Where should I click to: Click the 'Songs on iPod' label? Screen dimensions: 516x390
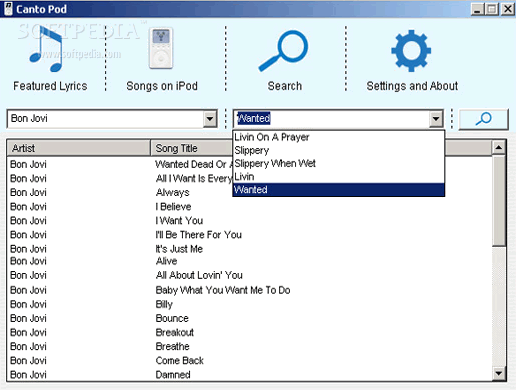tap(162, 86)
